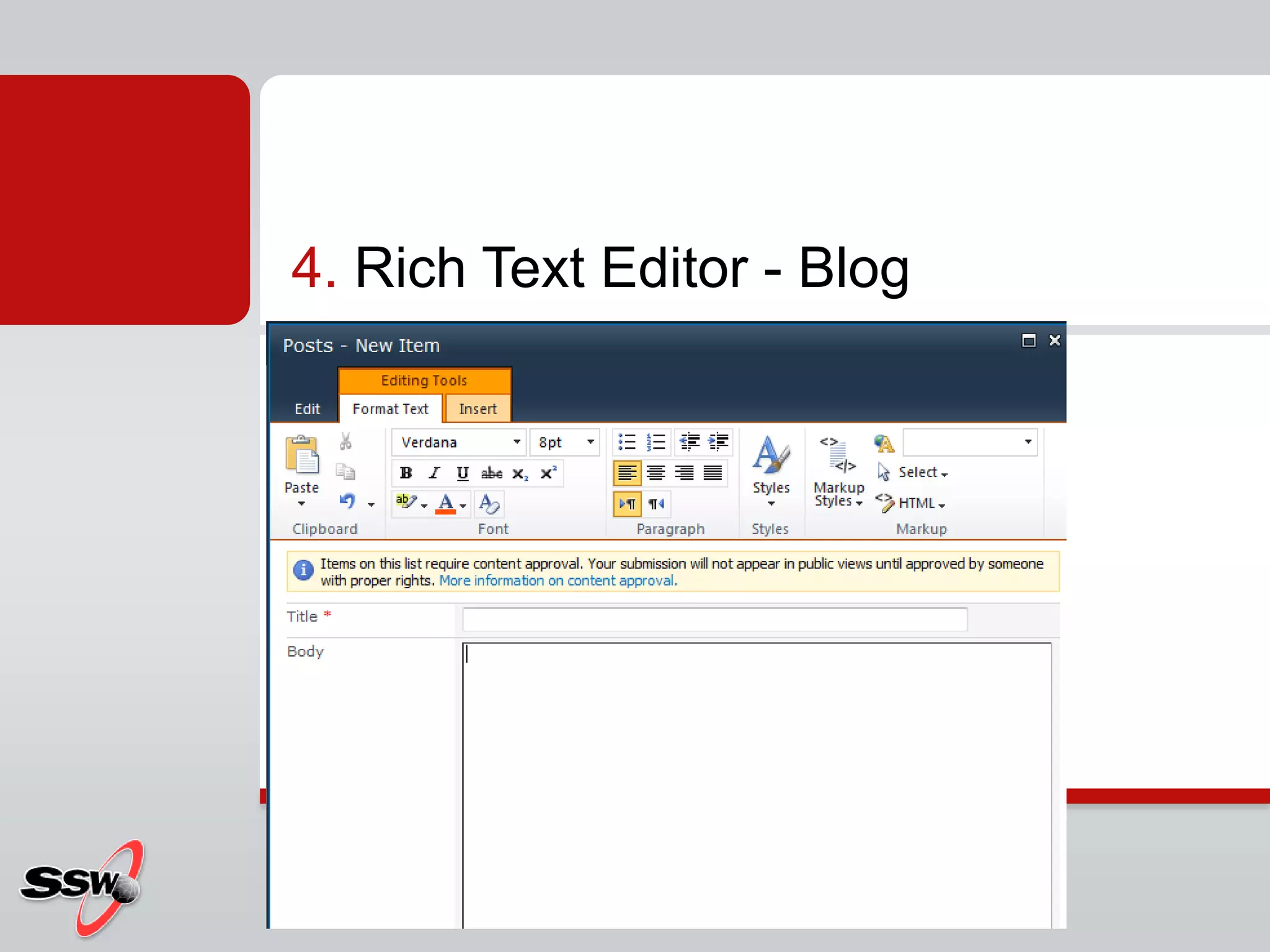Open the highlight color dropdown arrow

(424, 506)
